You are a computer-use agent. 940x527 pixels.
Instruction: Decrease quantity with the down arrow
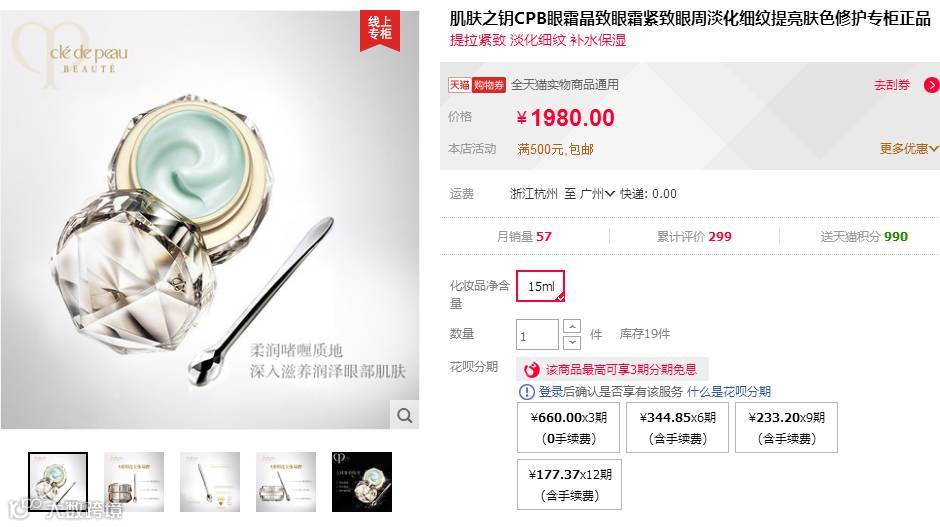(x=572, y=342)
